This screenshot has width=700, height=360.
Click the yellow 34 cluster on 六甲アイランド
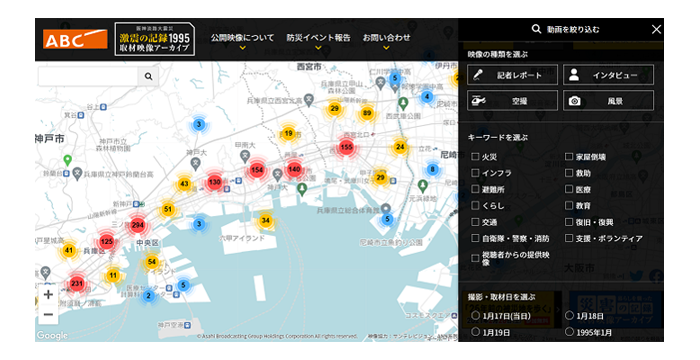point(266,220)
